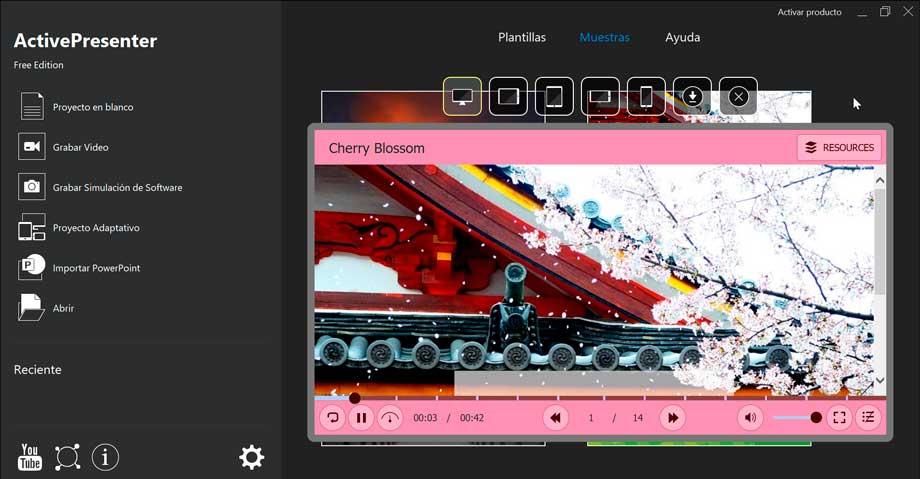Select Importar PowerPoint
This screenshot has height=479, width=920.
80,268
